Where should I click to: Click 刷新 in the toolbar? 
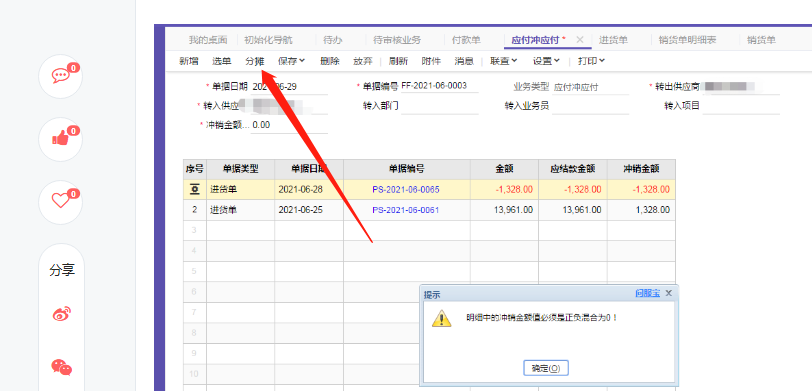[x=398, y=61]
